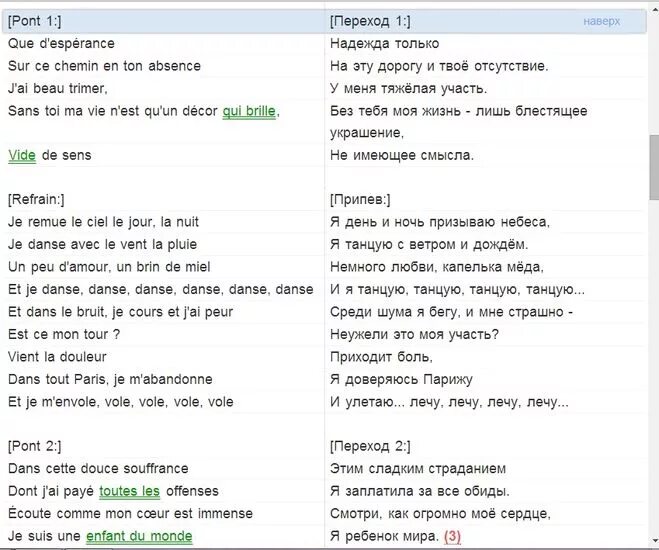Select the '[Переход 1:]' header line

(370, 21)
